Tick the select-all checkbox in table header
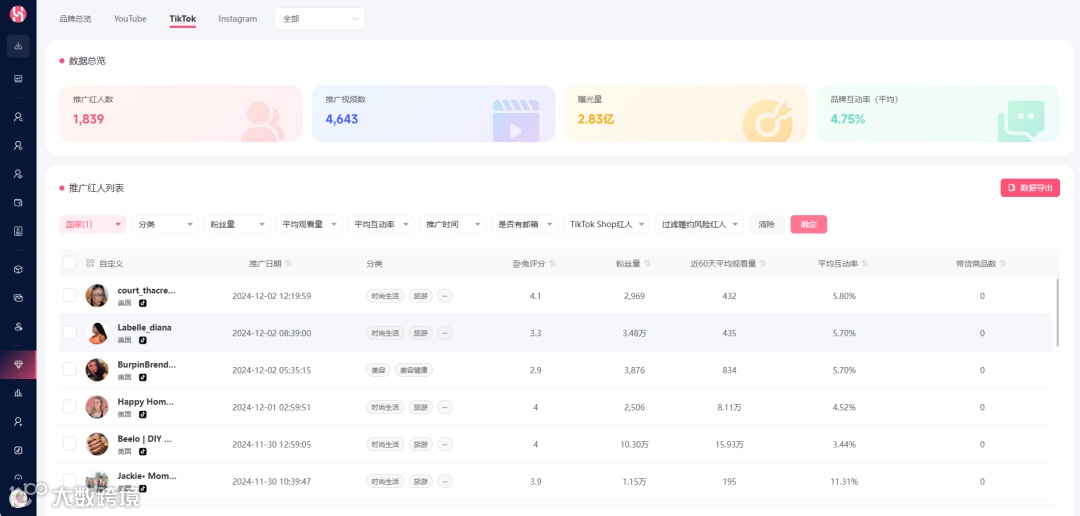The width and height of the screenshot is (1080, 516). (70, 263)
